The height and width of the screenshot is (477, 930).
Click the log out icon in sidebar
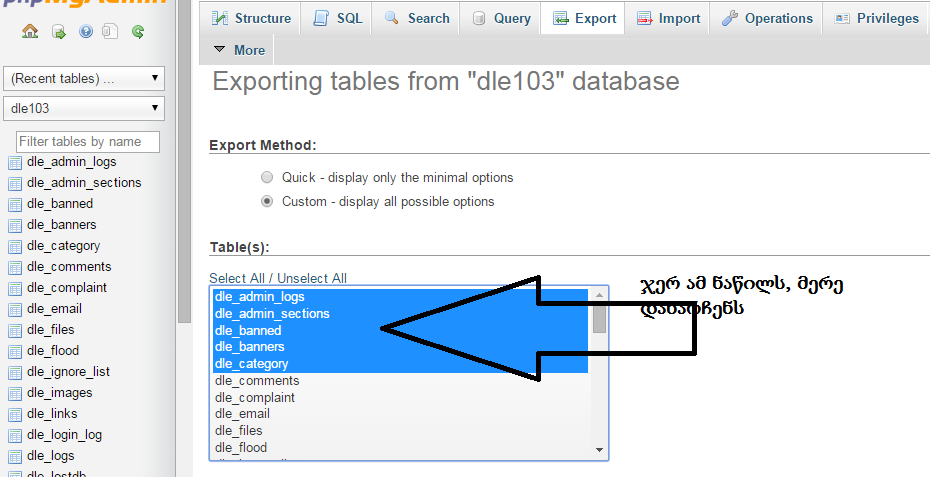pos(59,32)
